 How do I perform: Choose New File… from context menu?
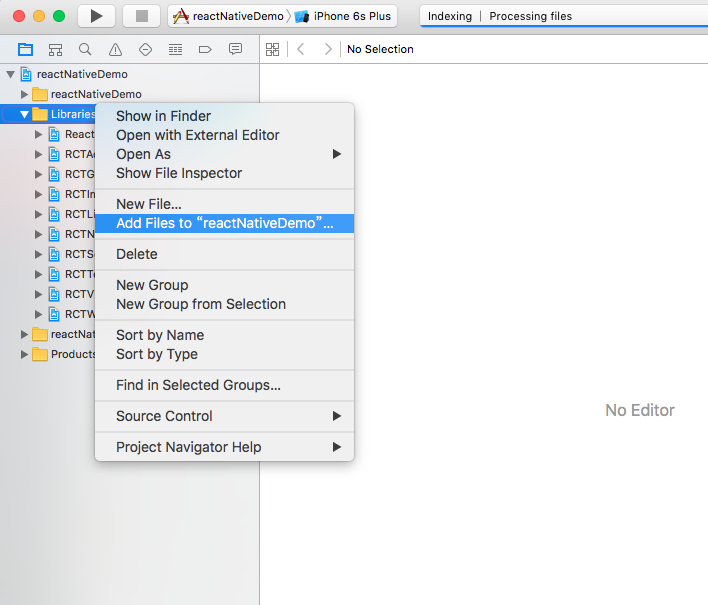pos(224,204)
